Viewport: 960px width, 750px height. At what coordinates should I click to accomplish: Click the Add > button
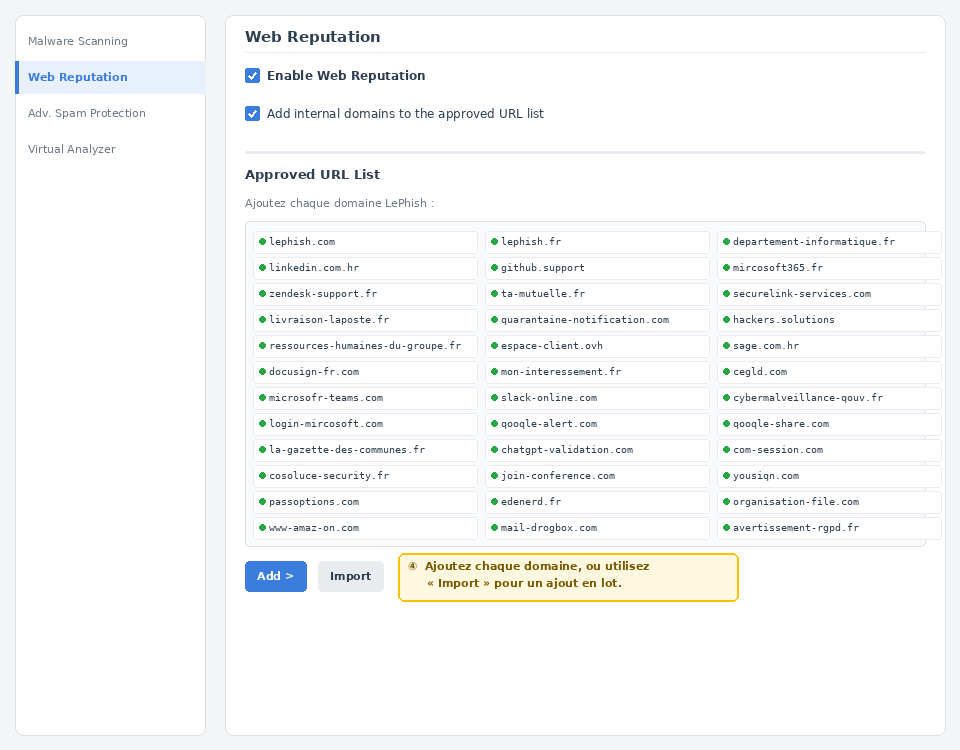(275, 576)
